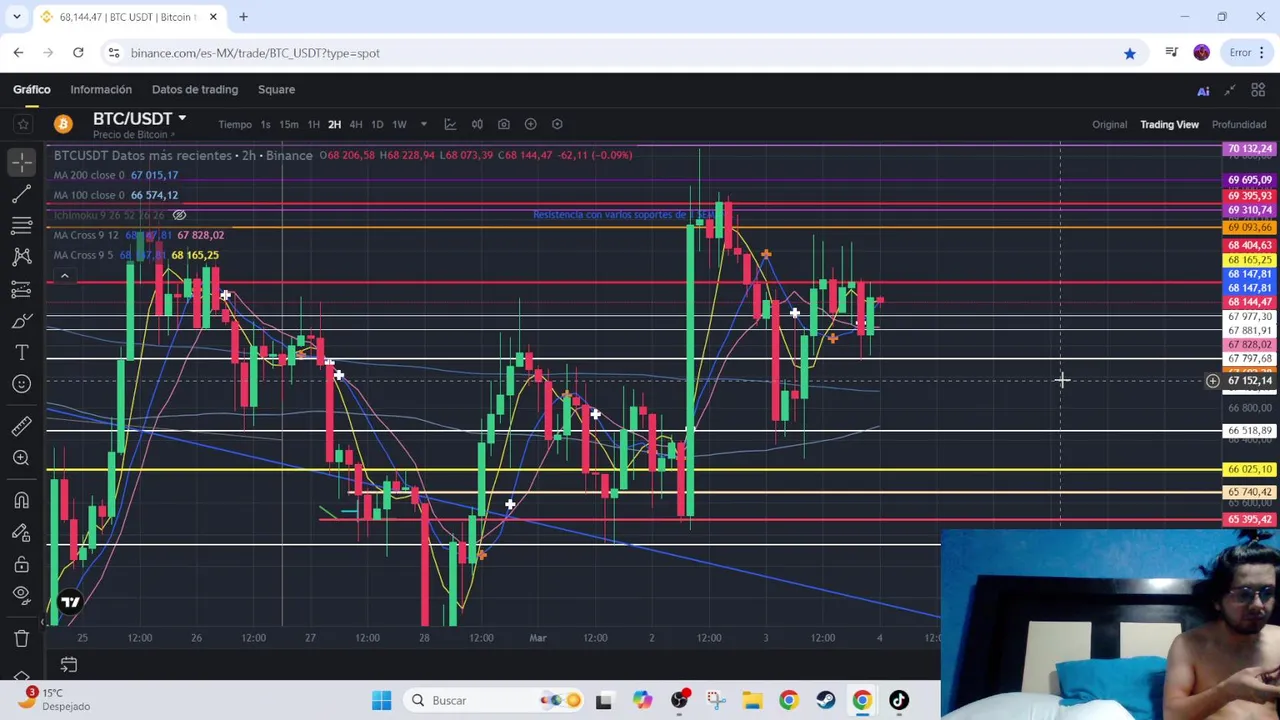
Task: Take a chart snapshot with camera icon
Action: [504, 124]
